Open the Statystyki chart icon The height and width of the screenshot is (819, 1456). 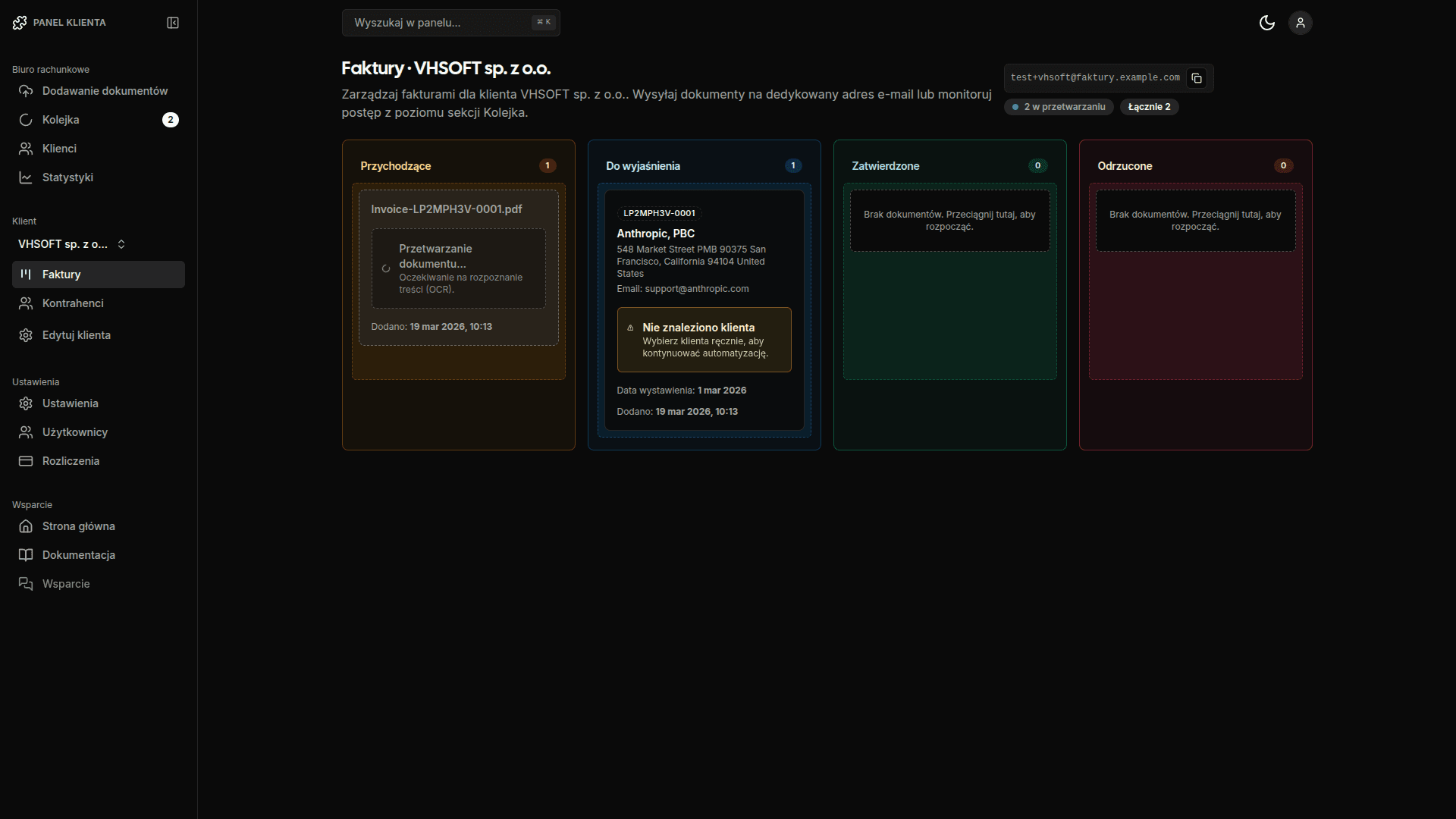click(x=26, y=177)
